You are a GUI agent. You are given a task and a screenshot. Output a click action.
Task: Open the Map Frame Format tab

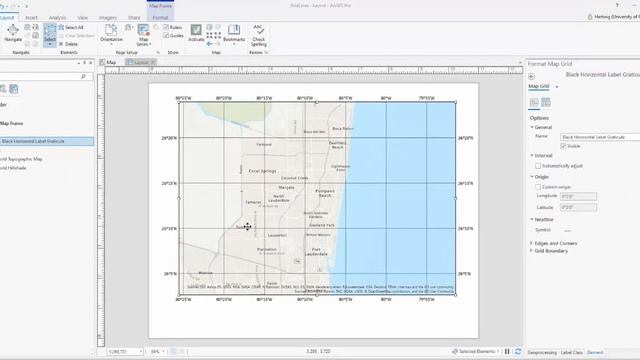click(160, 18)
